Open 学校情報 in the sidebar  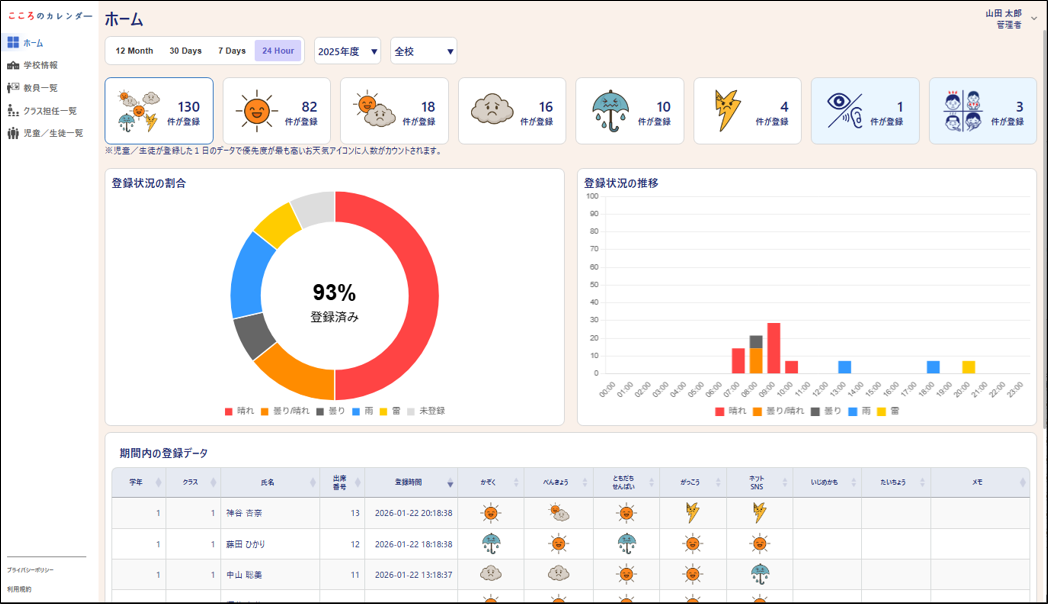(x=40, y=65)
